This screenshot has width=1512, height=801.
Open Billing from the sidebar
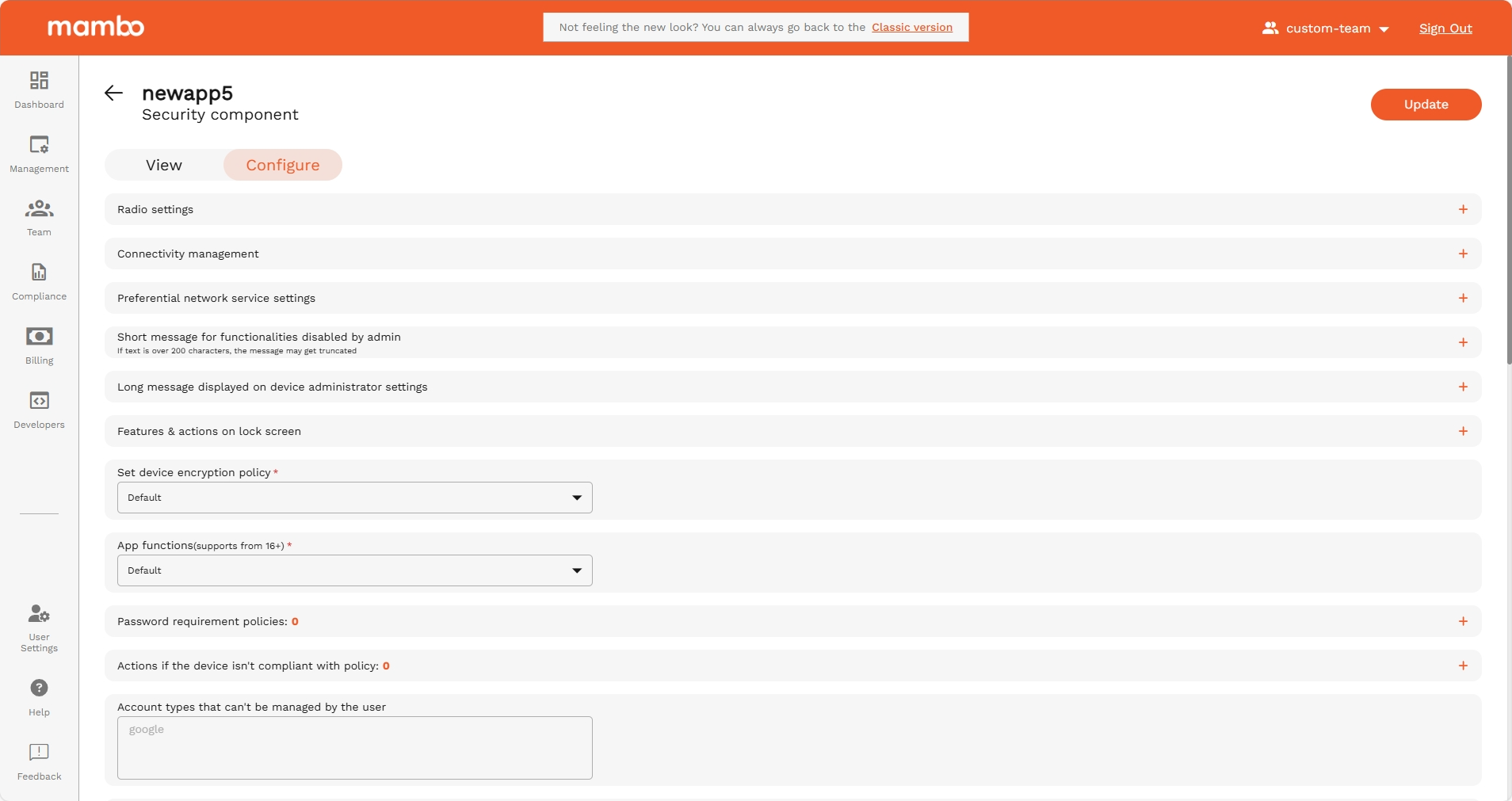point(39,344)
